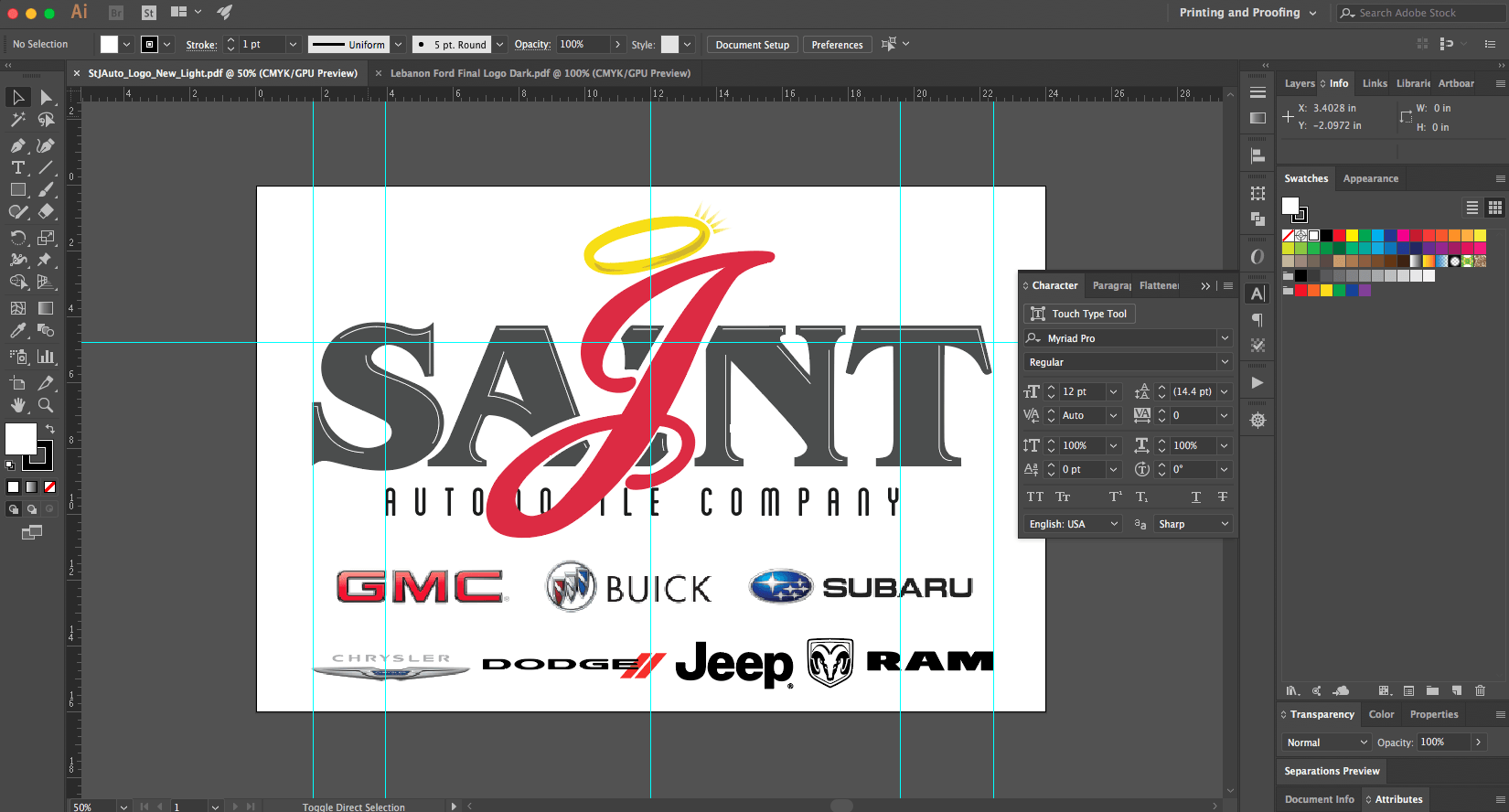Click the Document Setup button
The height and width of the screenshot is (812, 1509).
752,45
